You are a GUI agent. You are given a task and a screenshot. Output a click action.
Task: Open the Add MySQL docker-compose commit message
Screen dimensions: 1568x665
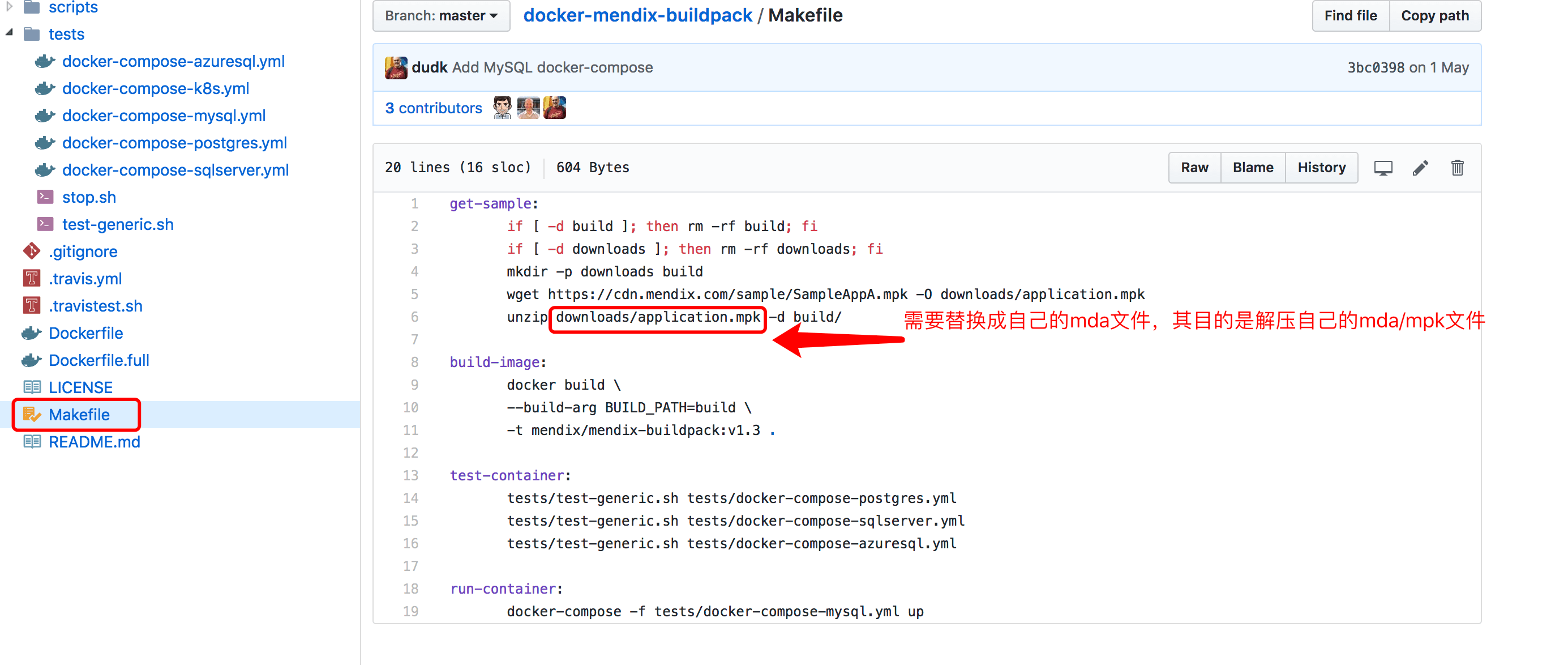pos(552,67)
